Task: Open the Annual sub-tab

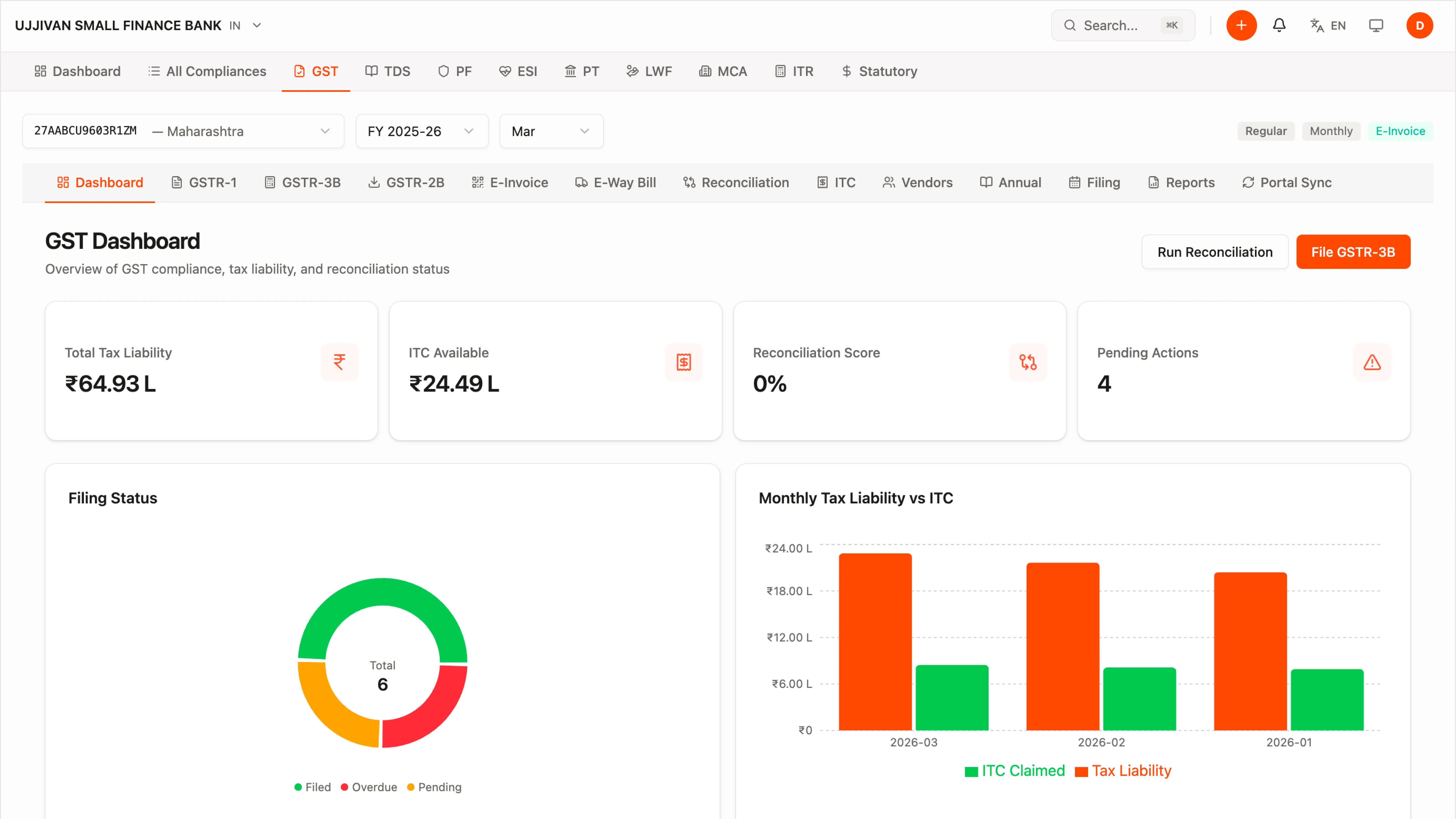Action: tap(1011, 182)
